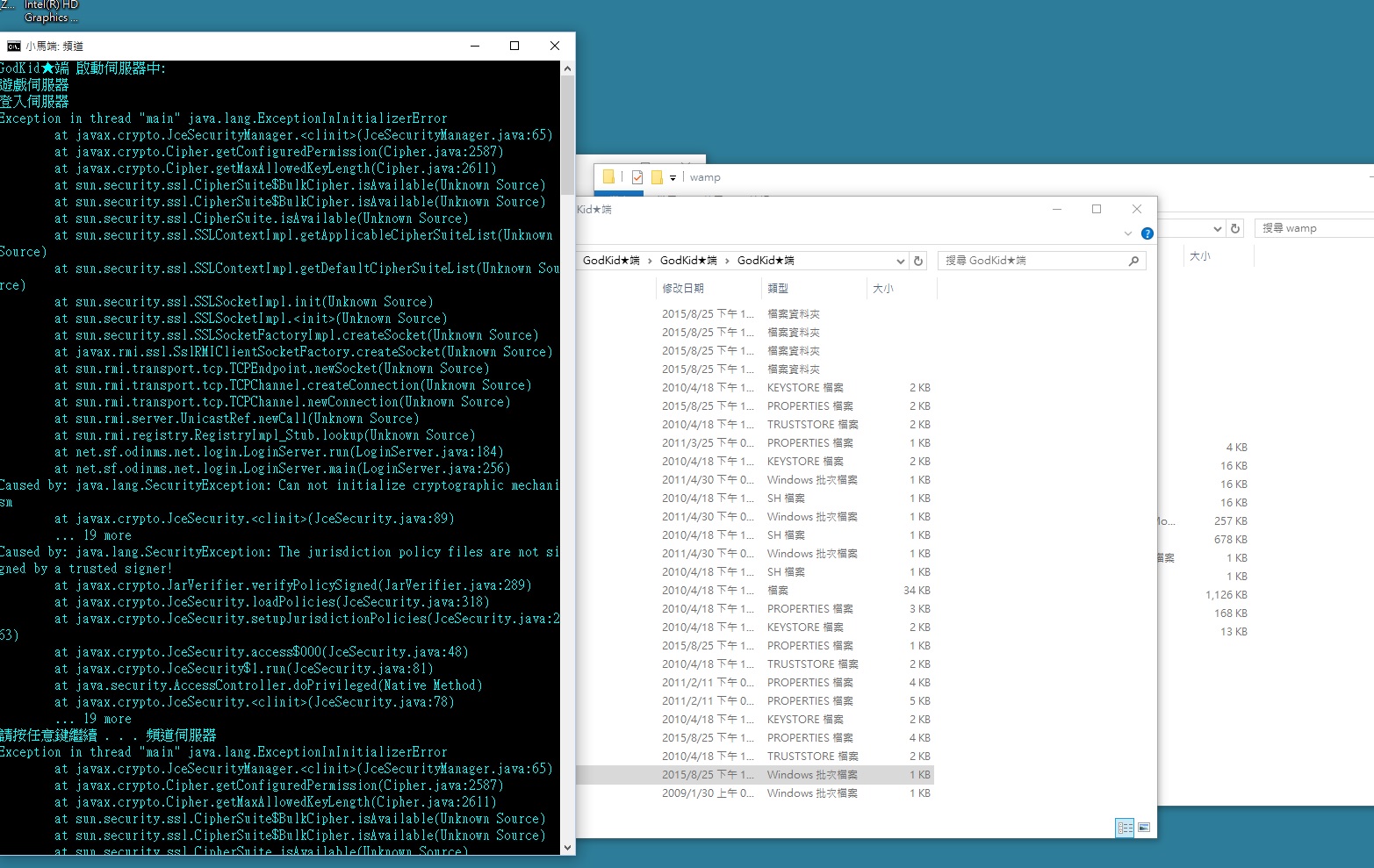Refresh the wamp window's folder view
The width and height of the screenshot is (1374, 868).
pos(1235,228)
